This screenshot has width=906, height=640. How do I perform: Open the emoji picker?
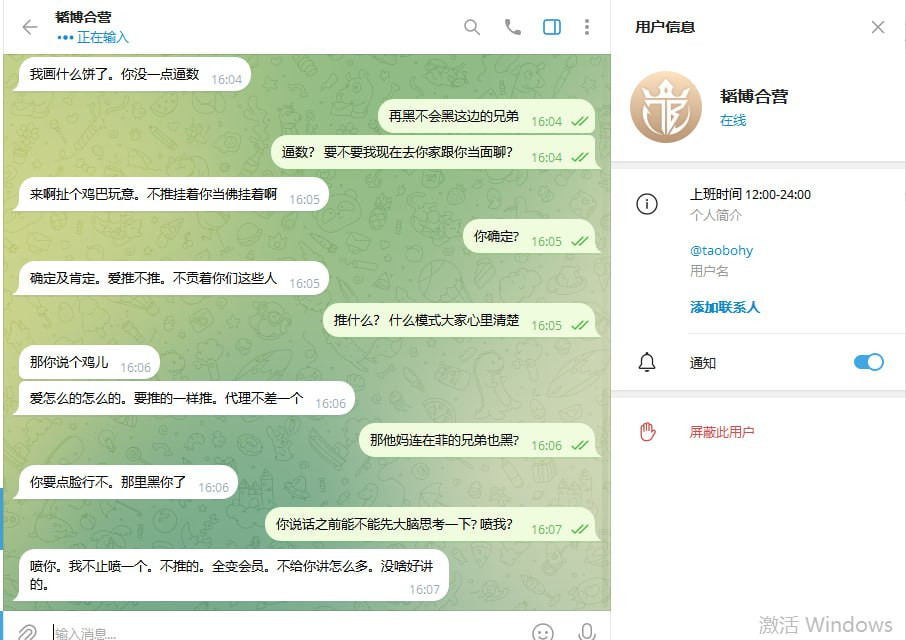click(x=543, y=632)
